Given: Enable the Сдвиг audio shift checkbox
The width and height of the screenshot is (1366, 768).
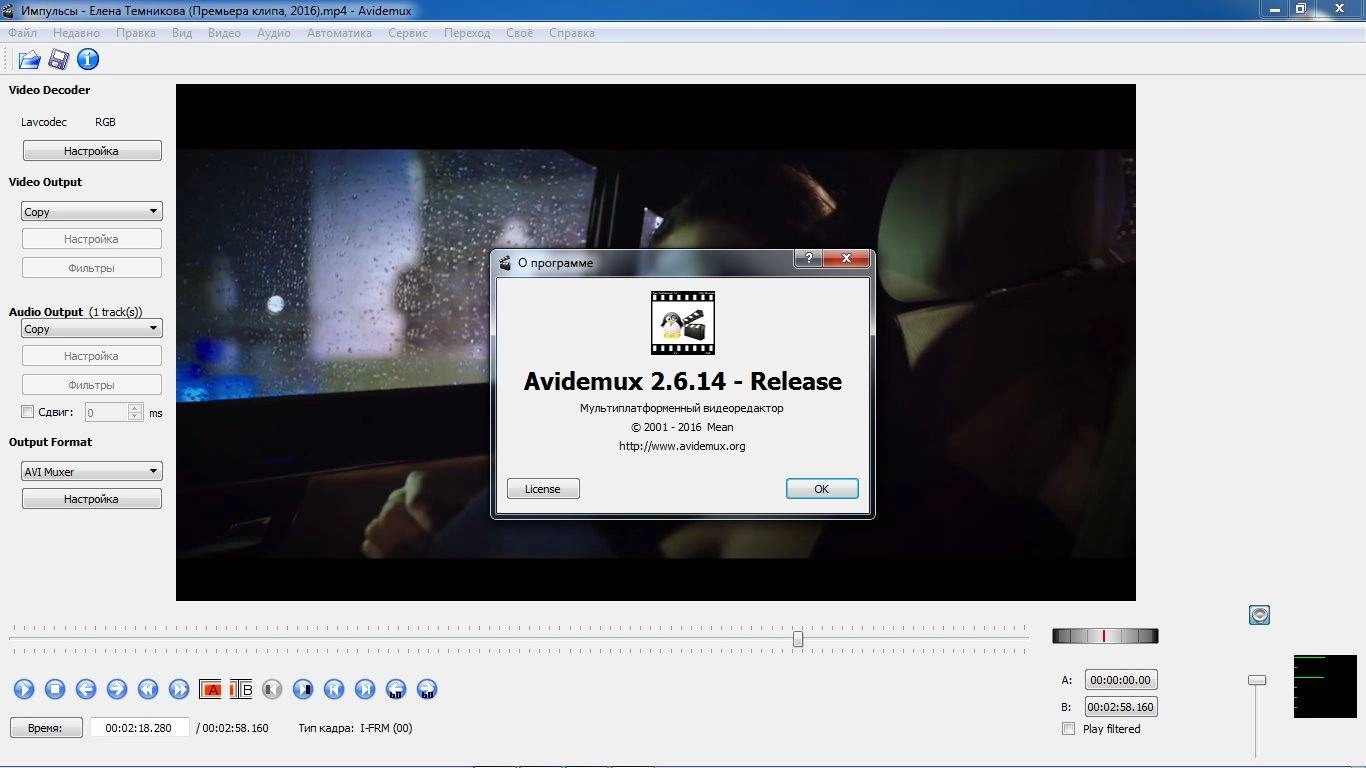Looking at the screenshot, I should click(28, 412).
